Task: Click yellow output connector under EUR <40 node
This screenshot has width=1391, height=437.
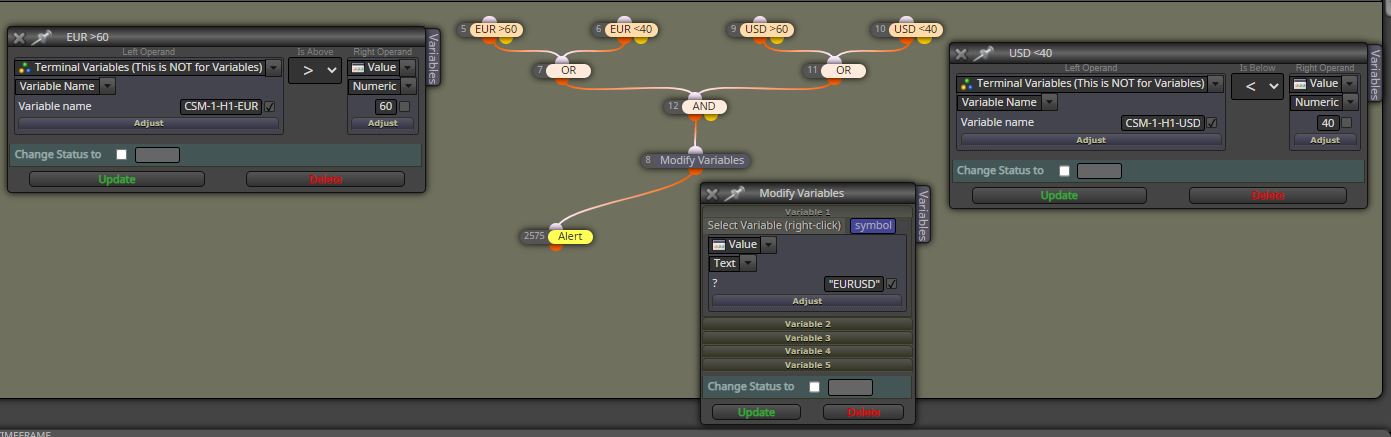Action: pos(639,41)
